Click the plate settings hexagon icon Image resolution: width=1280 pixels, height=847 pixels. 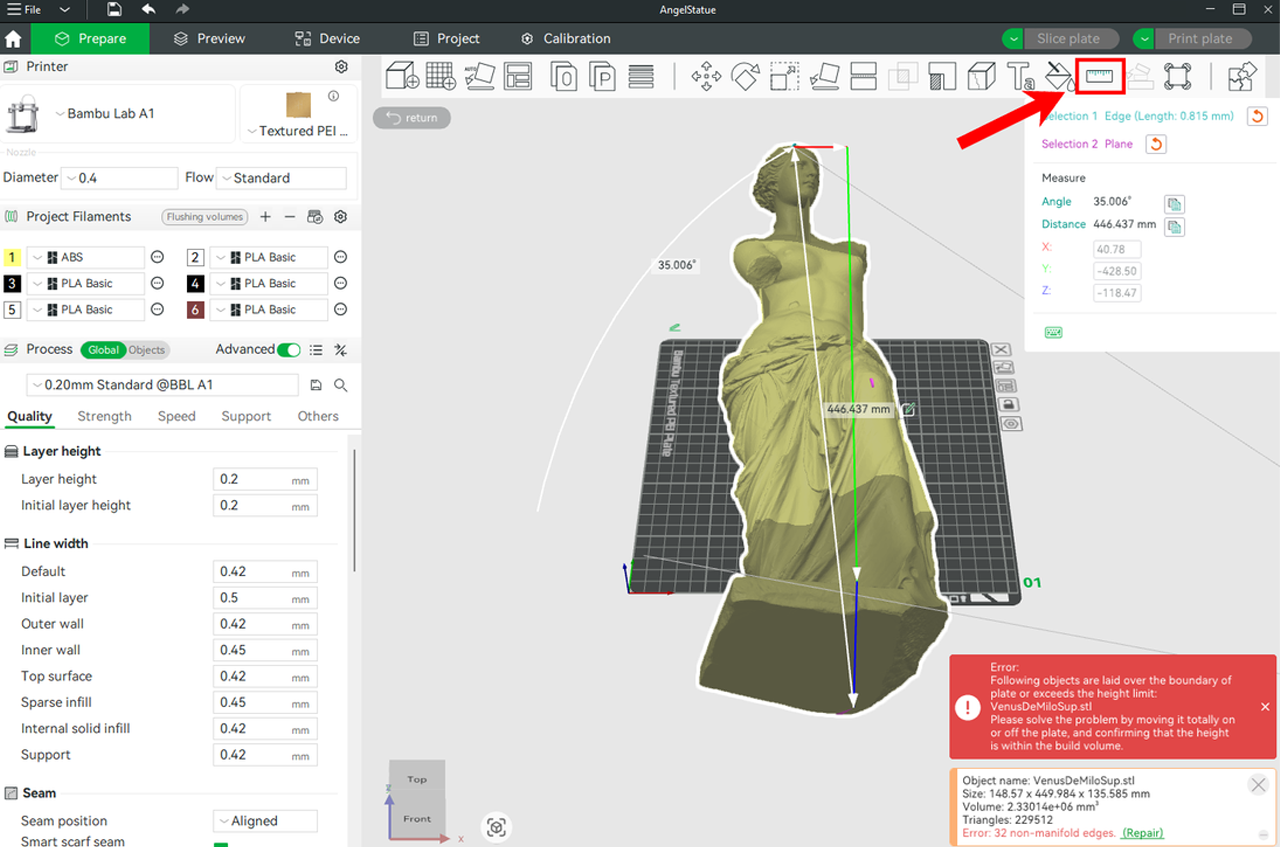[1011, 423]
